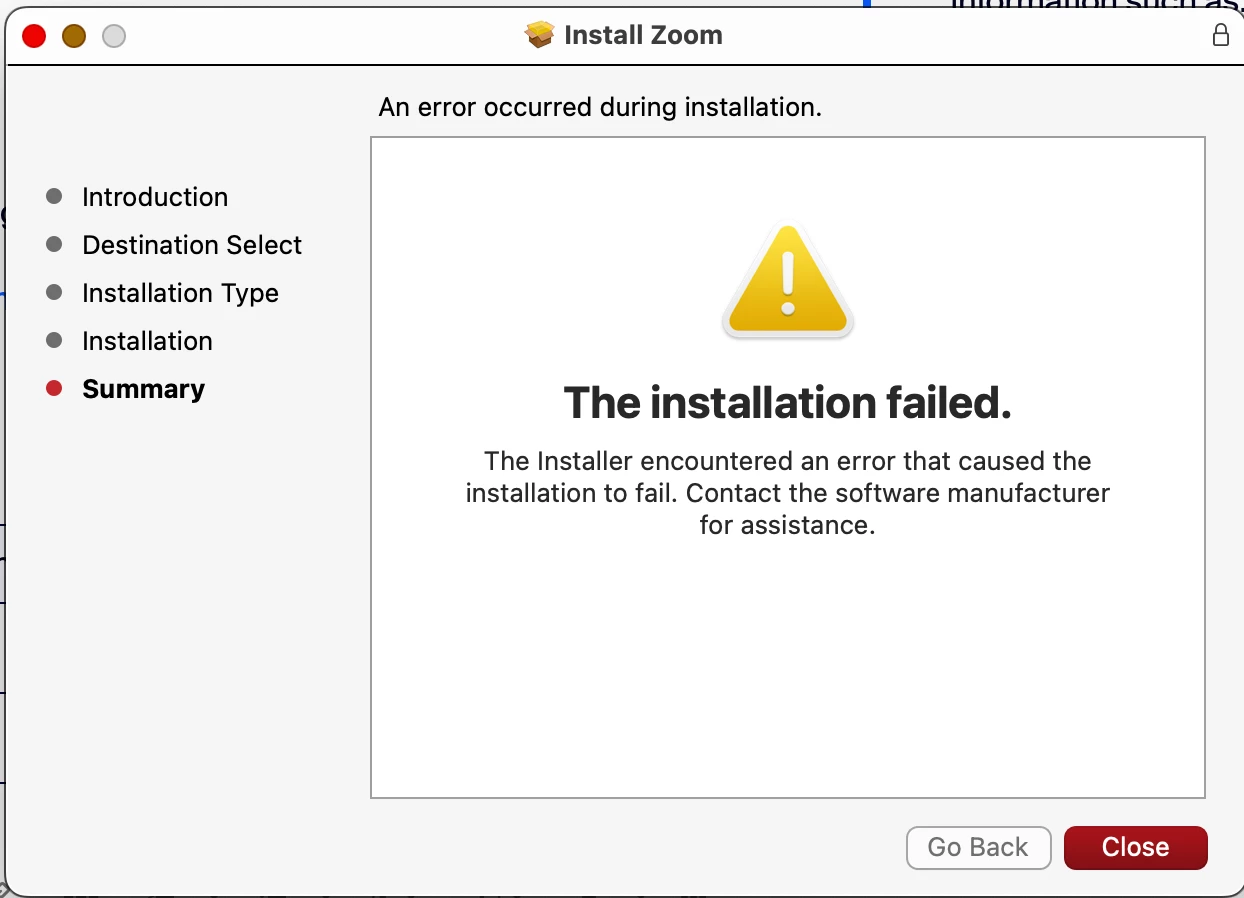This screenshot has height=898, width=1244.
Task: Click the yellow warning triangle icon
Action: [x=788, y=281]
